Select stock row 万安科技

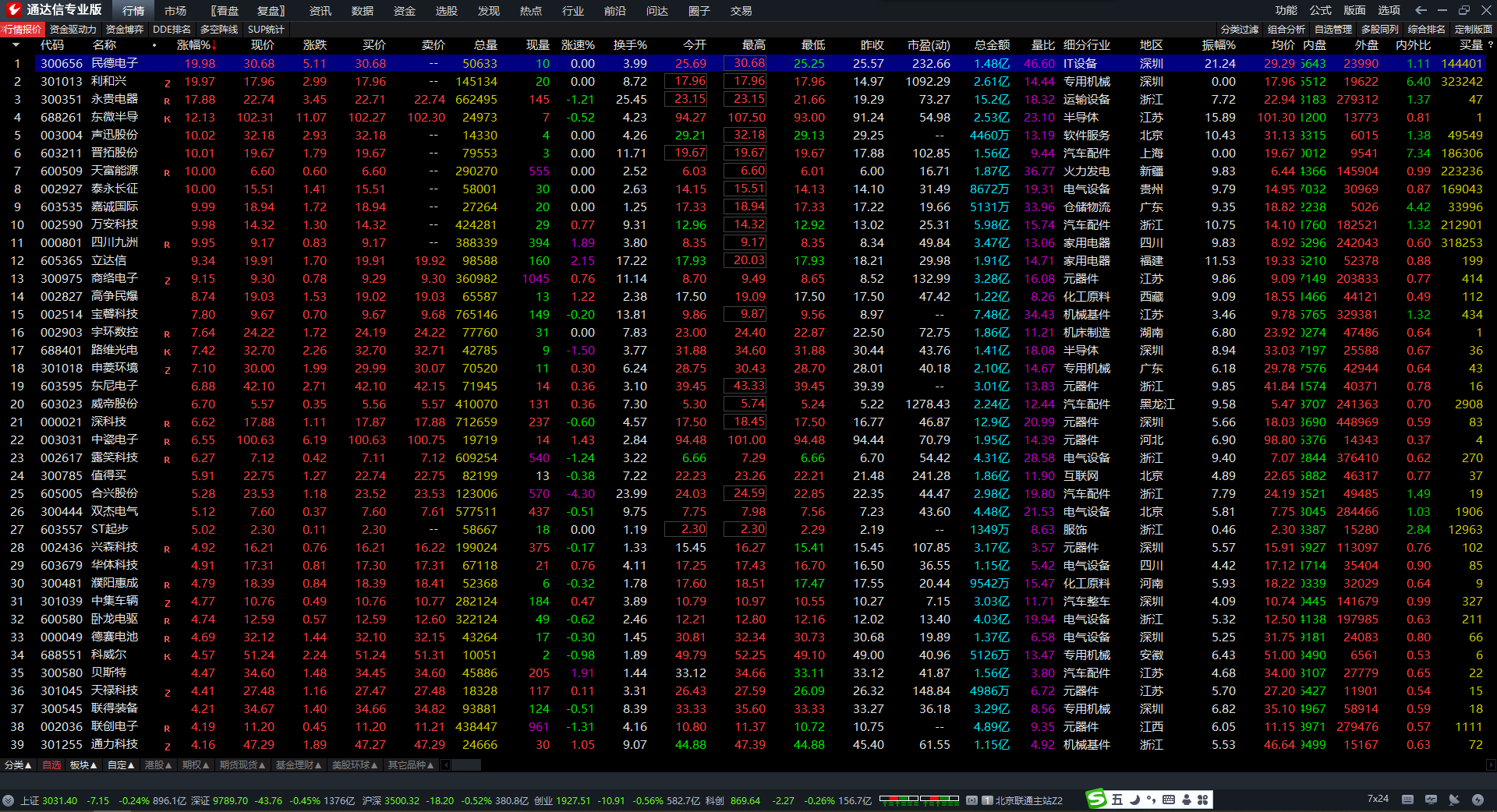tap(745, 225)
